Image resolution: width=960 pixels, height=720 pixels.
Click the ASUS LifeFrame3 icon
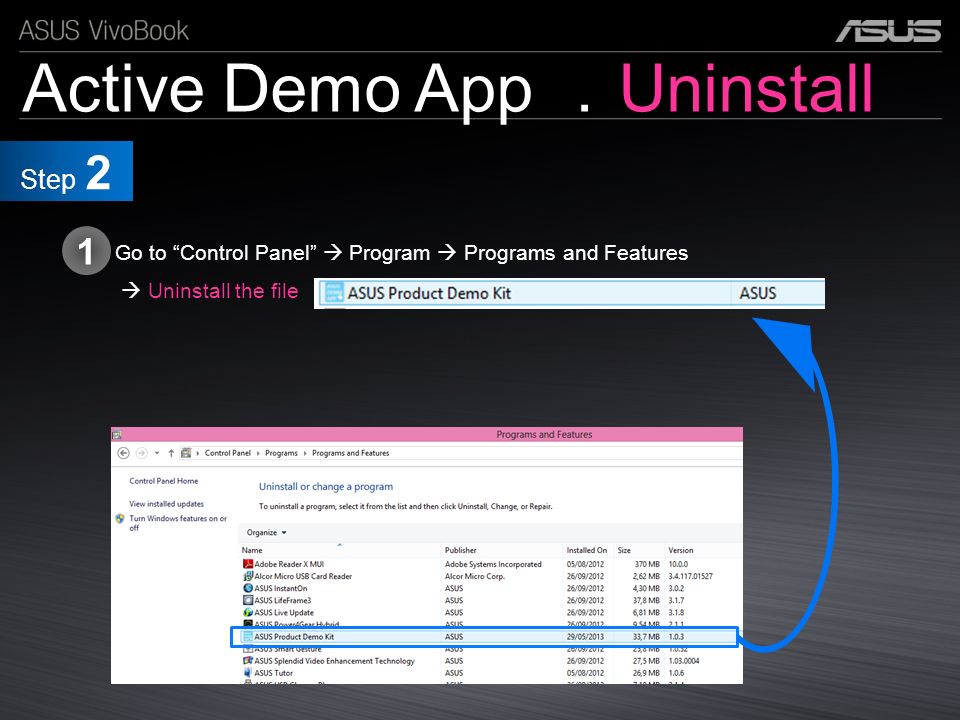coord(247,601)
